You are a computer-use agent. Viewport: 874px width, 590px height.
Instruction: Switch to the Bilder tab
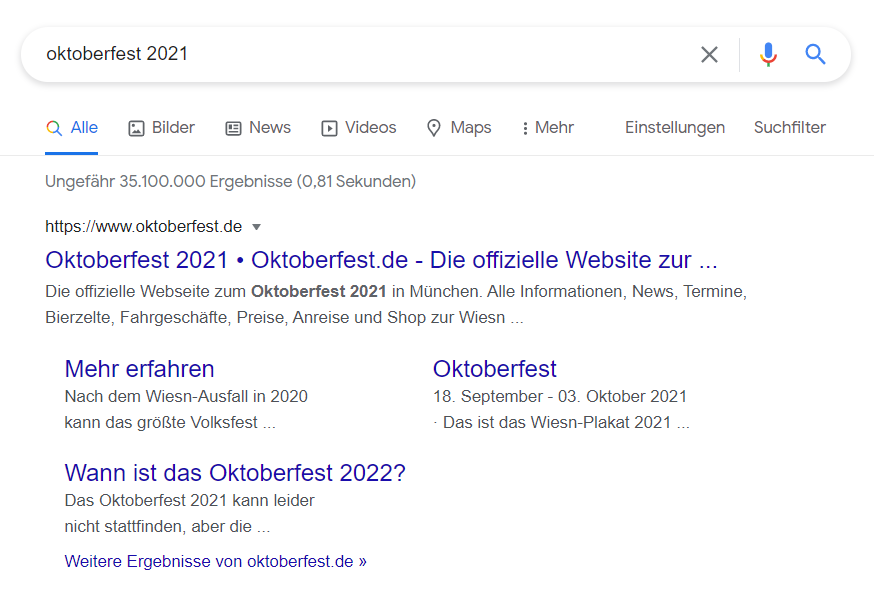coord(162,128)
